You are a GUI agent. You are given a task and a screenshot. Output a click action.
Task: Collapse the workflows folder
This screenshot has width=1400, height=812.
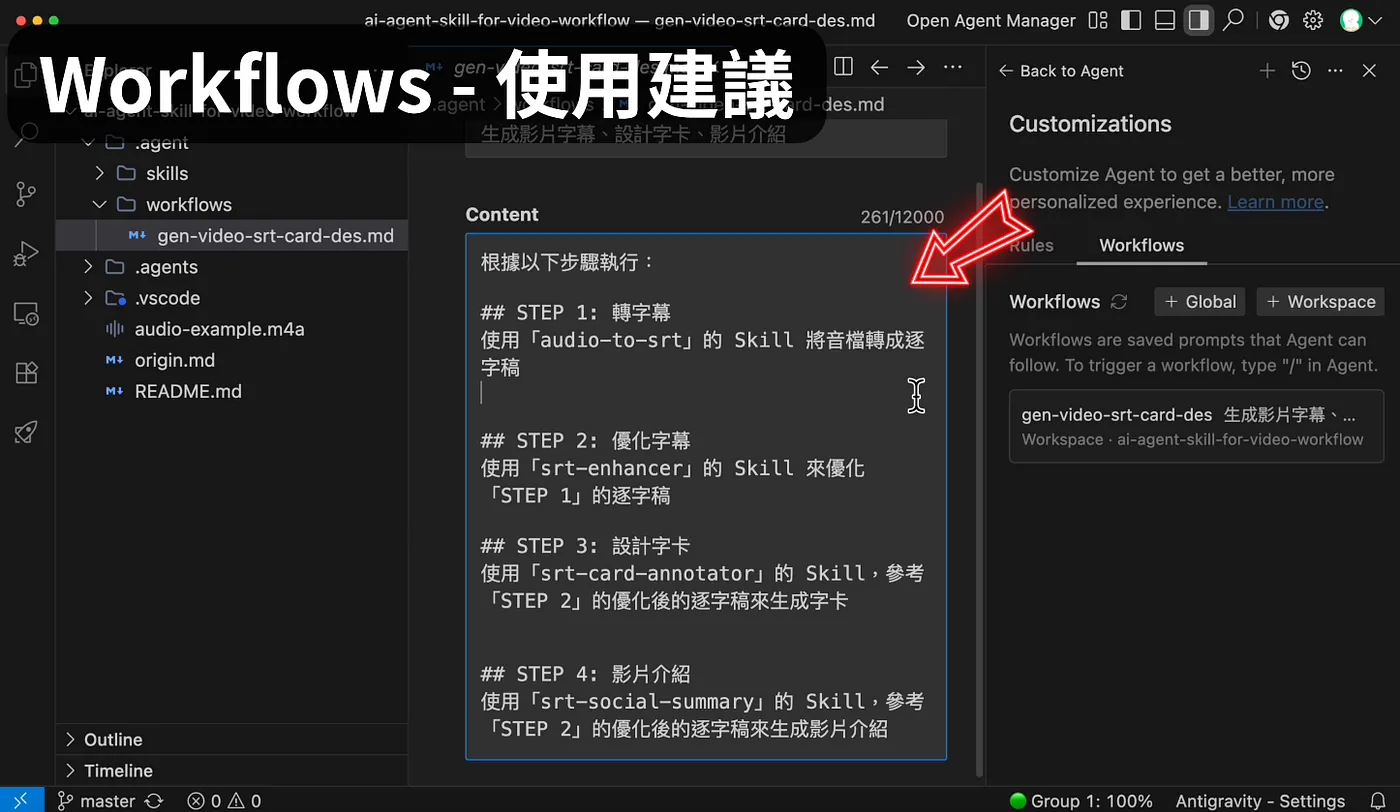[x=99, y=205]
